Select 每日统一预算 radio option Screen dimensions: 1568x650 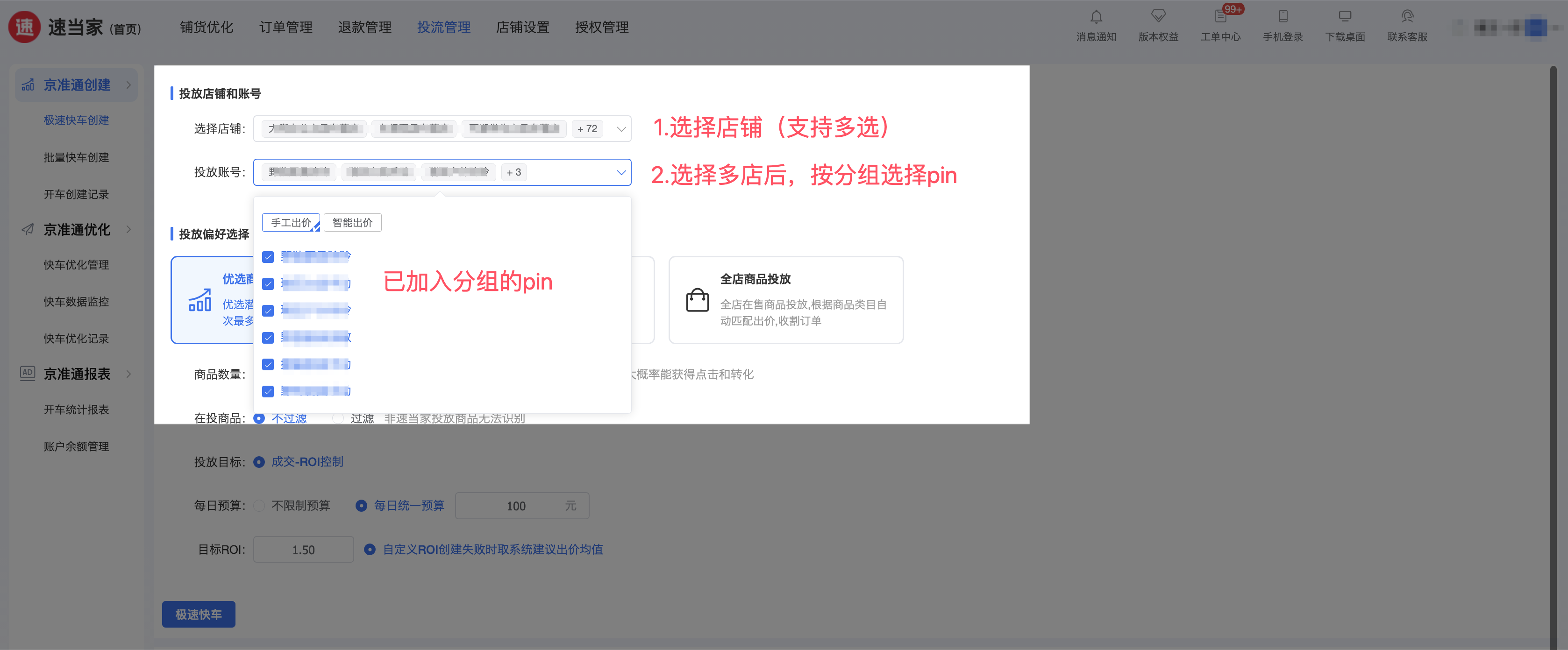click(362, 506)
